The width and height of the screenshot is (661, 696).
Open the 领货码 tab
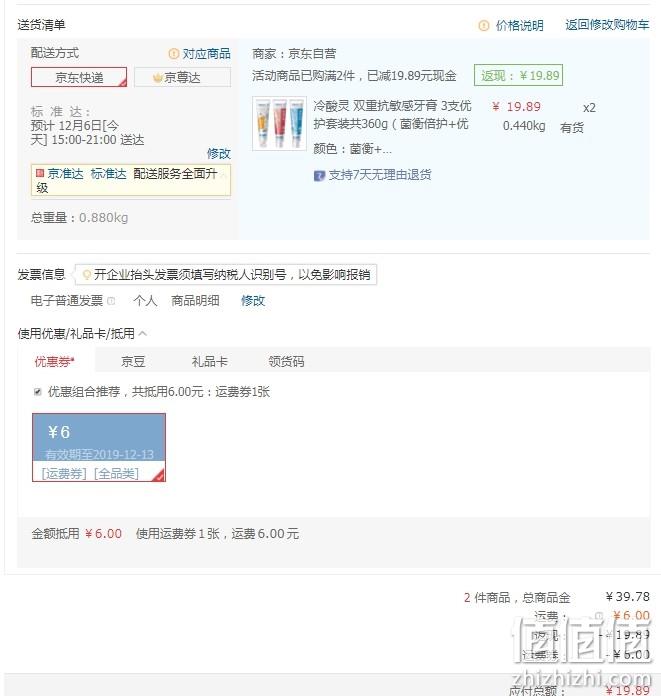coord(286,361)
